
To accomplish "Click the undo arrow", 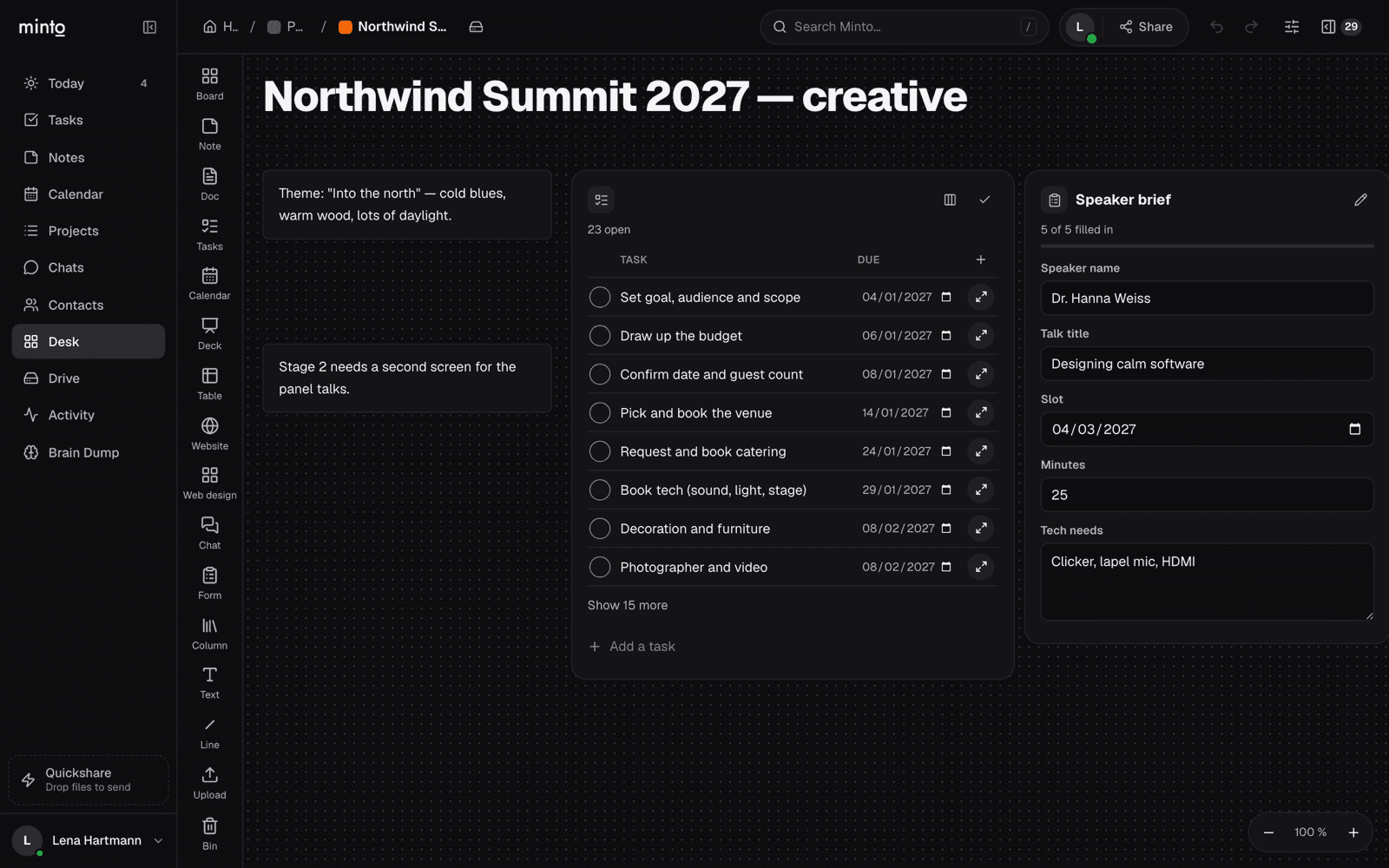I will point(1216,27).
